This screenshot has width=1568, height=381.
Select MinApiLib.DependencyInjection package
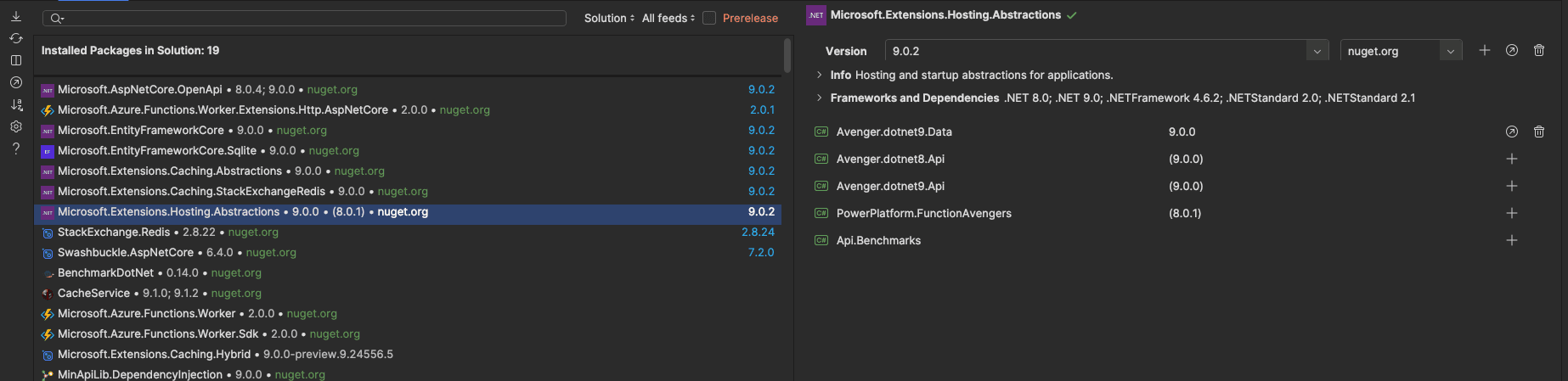(x=408, y=373)
